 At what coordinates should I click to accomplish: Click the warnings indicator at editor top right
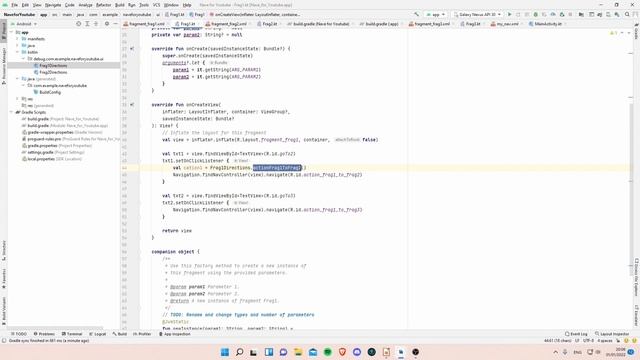tap(614, 33)
